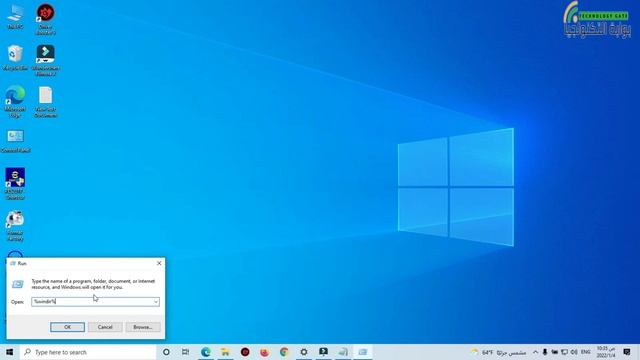This screenshot has height=360, width=640.
Task: Select the red circular app desktop shortcut
Action: click(45, 19)
